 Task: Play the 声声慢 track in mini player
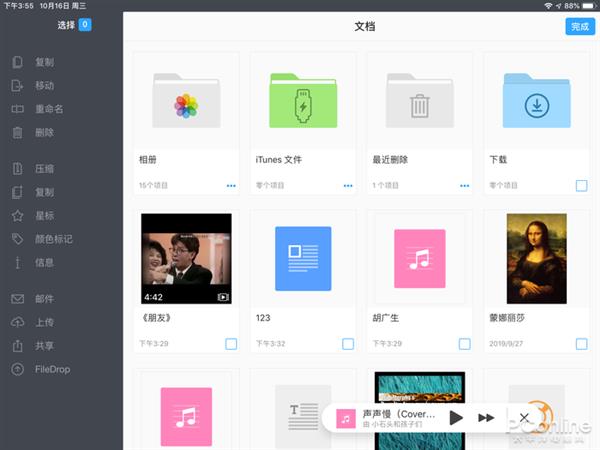(x=456, y=417)
